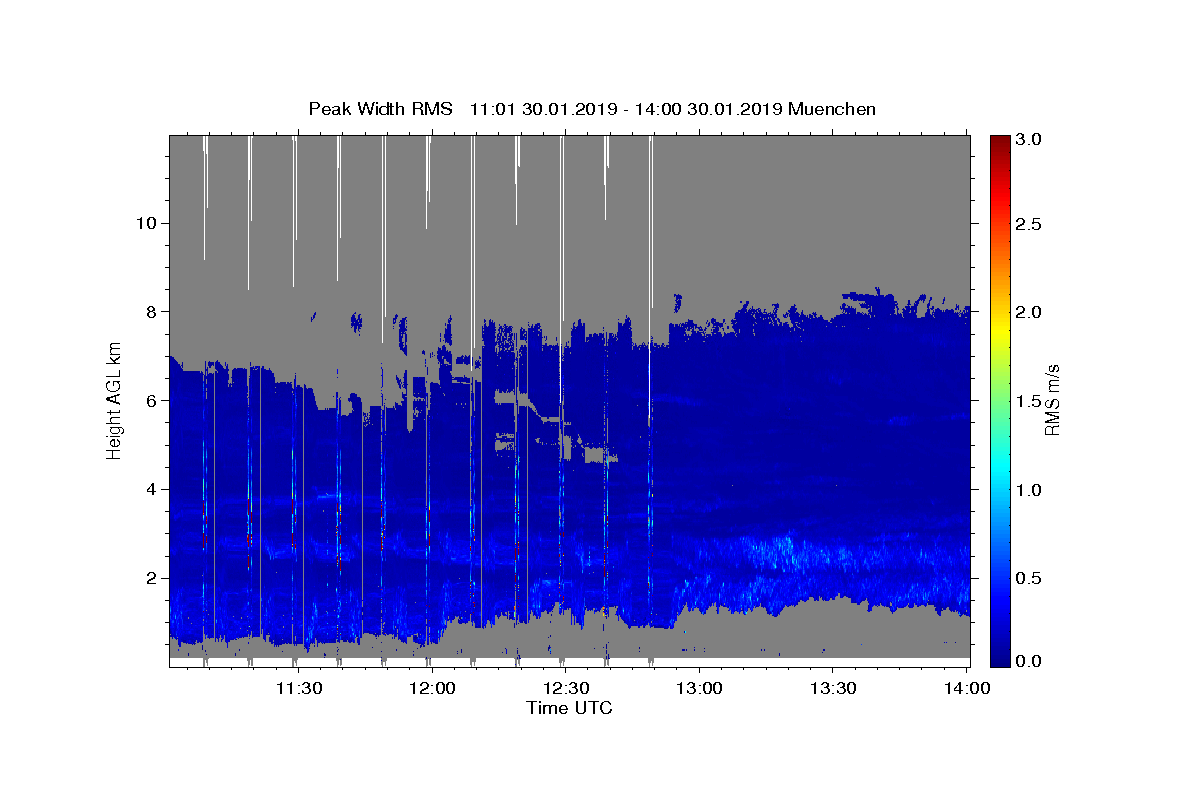1200x800 pixels.
Task: Click the colorbar value 2.0
Action: point(1030,312)
